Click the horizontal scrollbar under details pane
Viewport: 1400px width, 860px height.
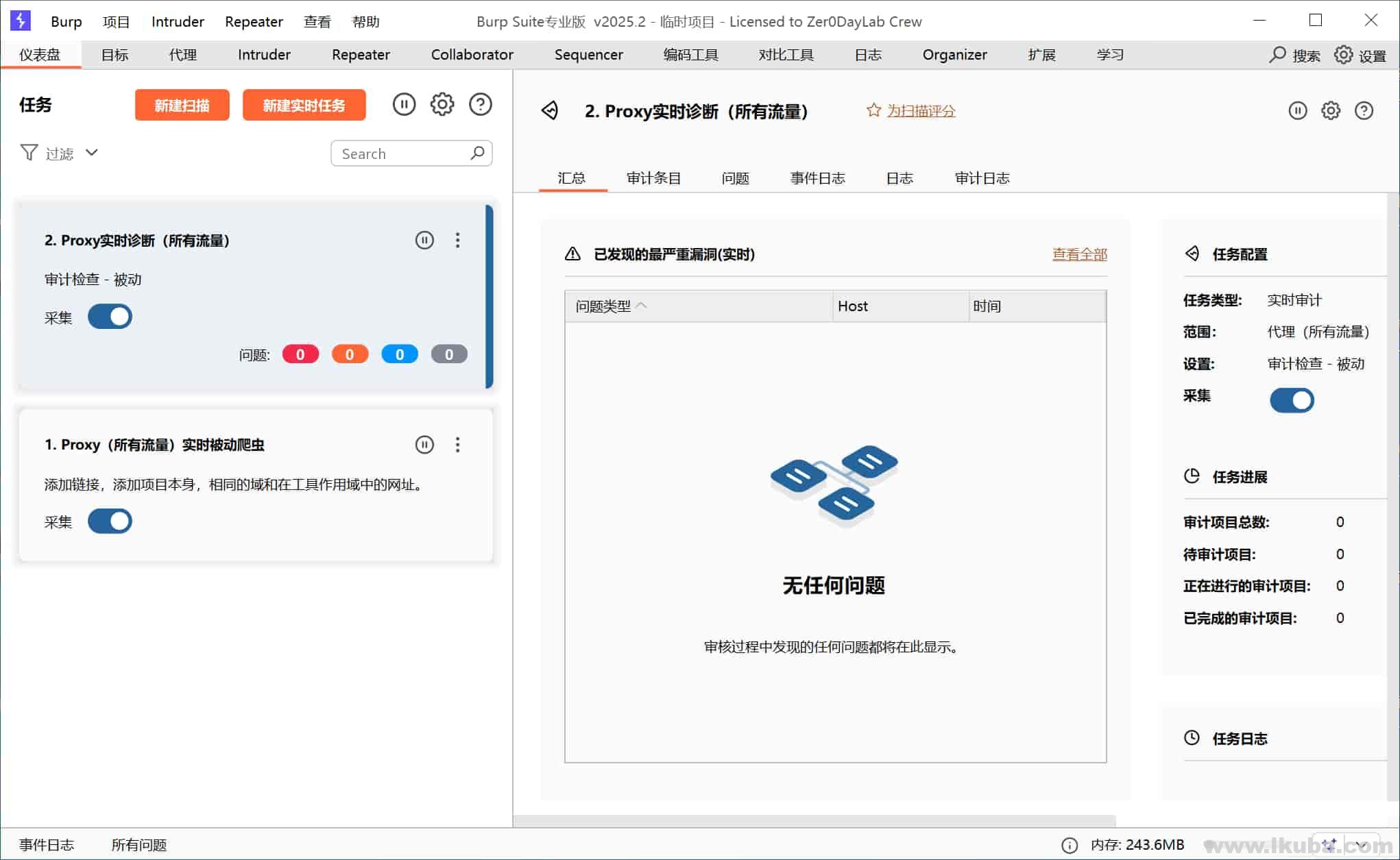[x=814, y=820]
